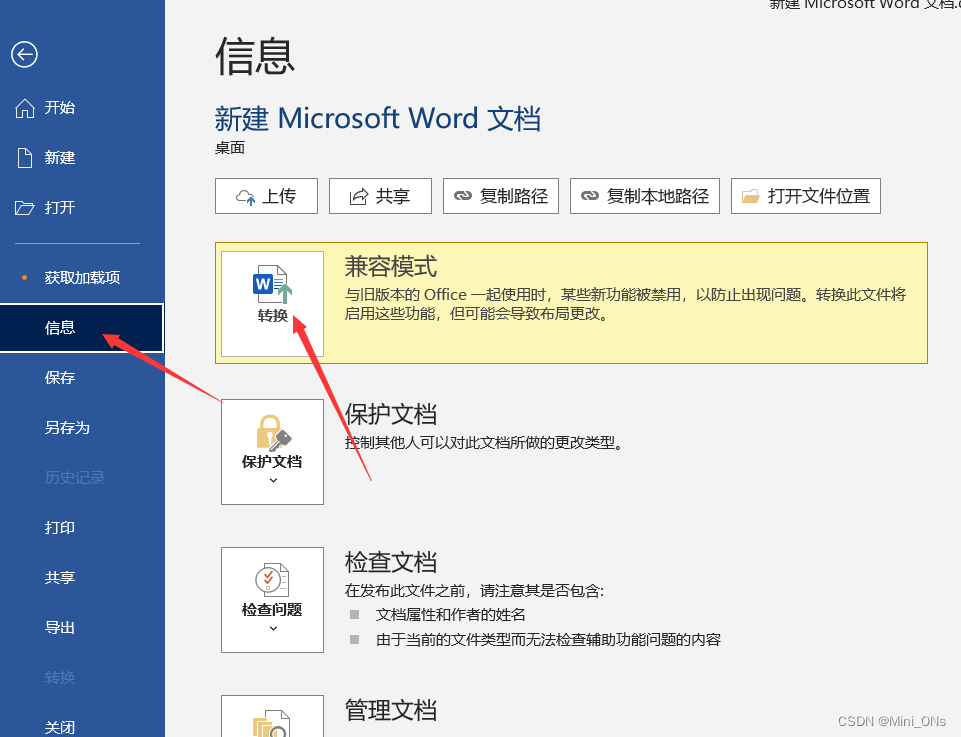Screen dimensions: 961x737
Task: Click the 转换 convert document button
Action: click(x=273, y=304)
